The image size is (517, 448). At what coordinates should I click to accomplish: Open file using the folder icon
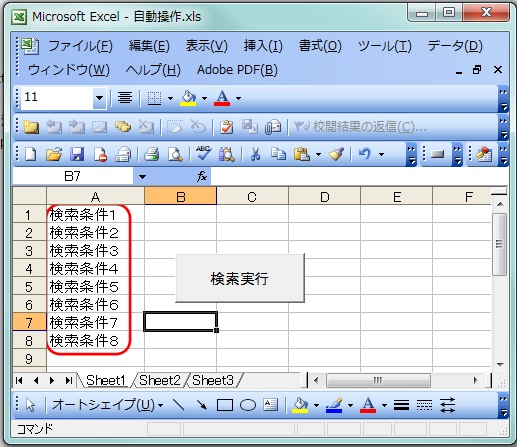54,154
